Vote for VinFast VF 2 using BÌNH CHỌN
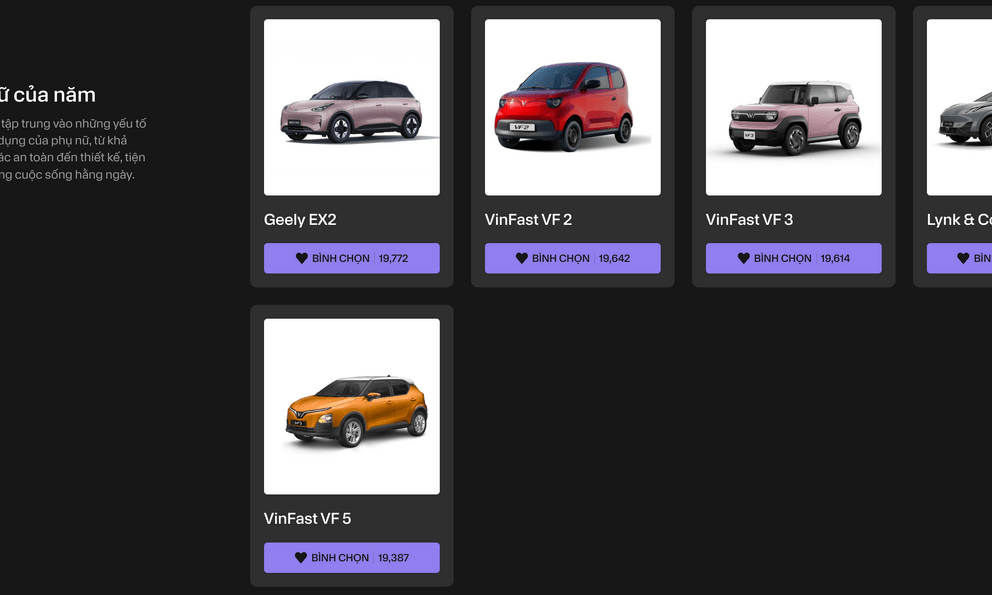The image size is (992, 595). (573, 258)
